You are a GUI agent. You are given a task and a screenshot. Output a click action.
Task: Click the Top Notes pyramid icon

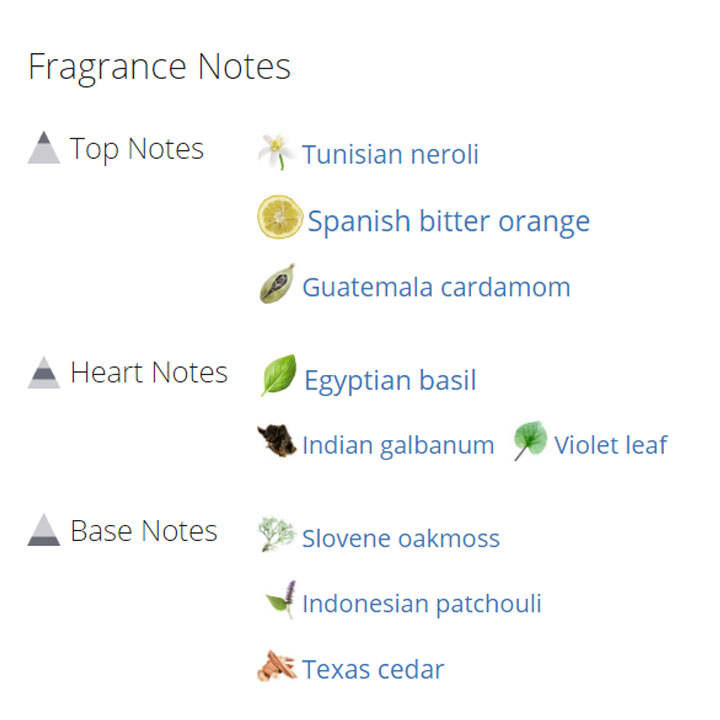(x=44, y=147)
